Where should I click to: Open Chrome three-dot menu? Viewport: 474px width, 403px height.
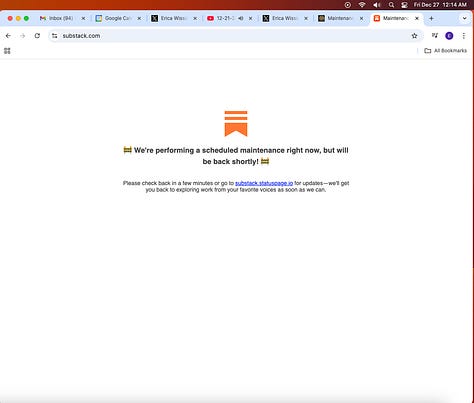click(464, 36)
